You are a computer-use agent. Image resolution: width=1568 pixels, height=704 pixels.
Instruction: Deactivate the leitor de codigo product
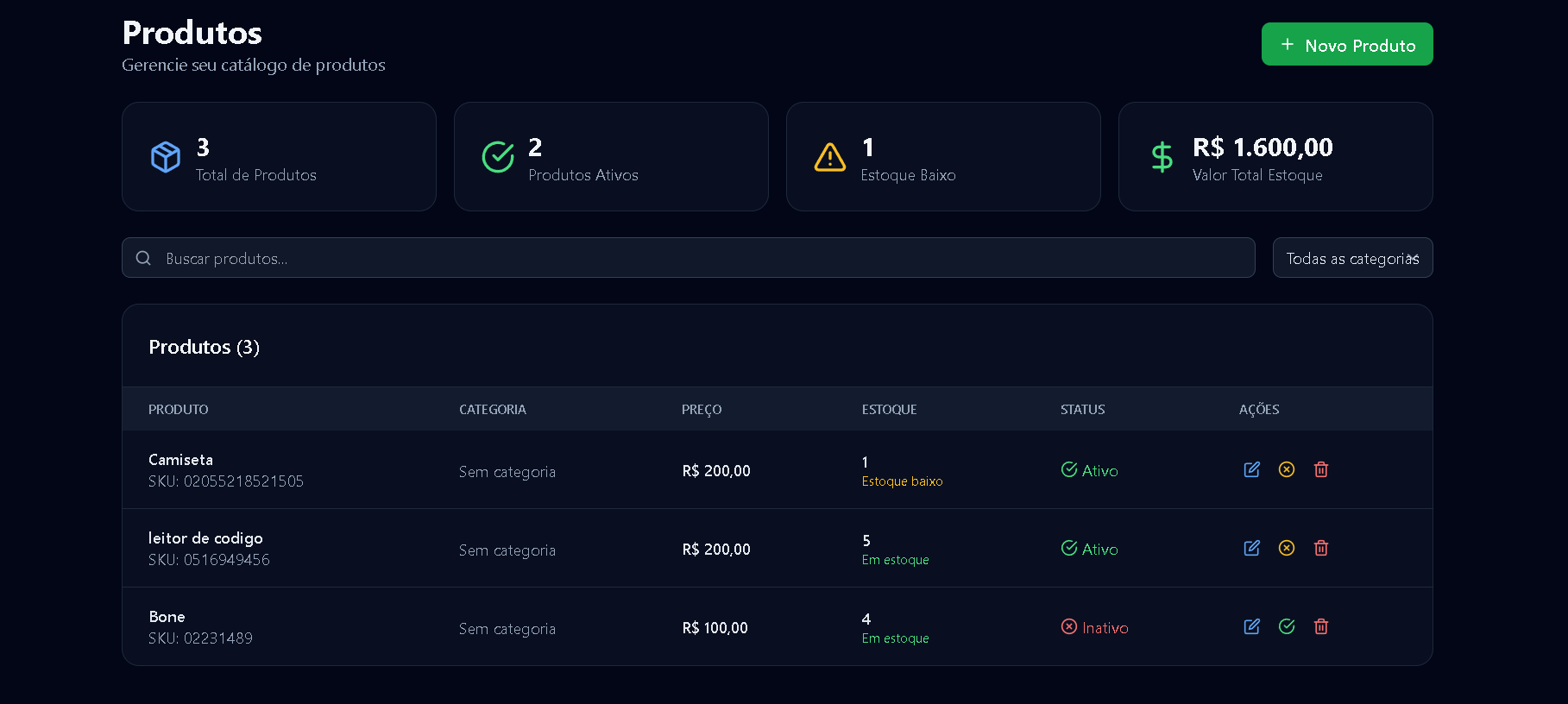[1286, 548]
